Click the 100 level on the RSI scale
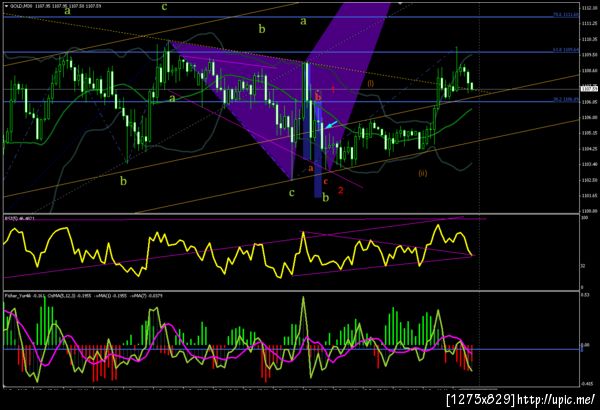 pos(584,217)
